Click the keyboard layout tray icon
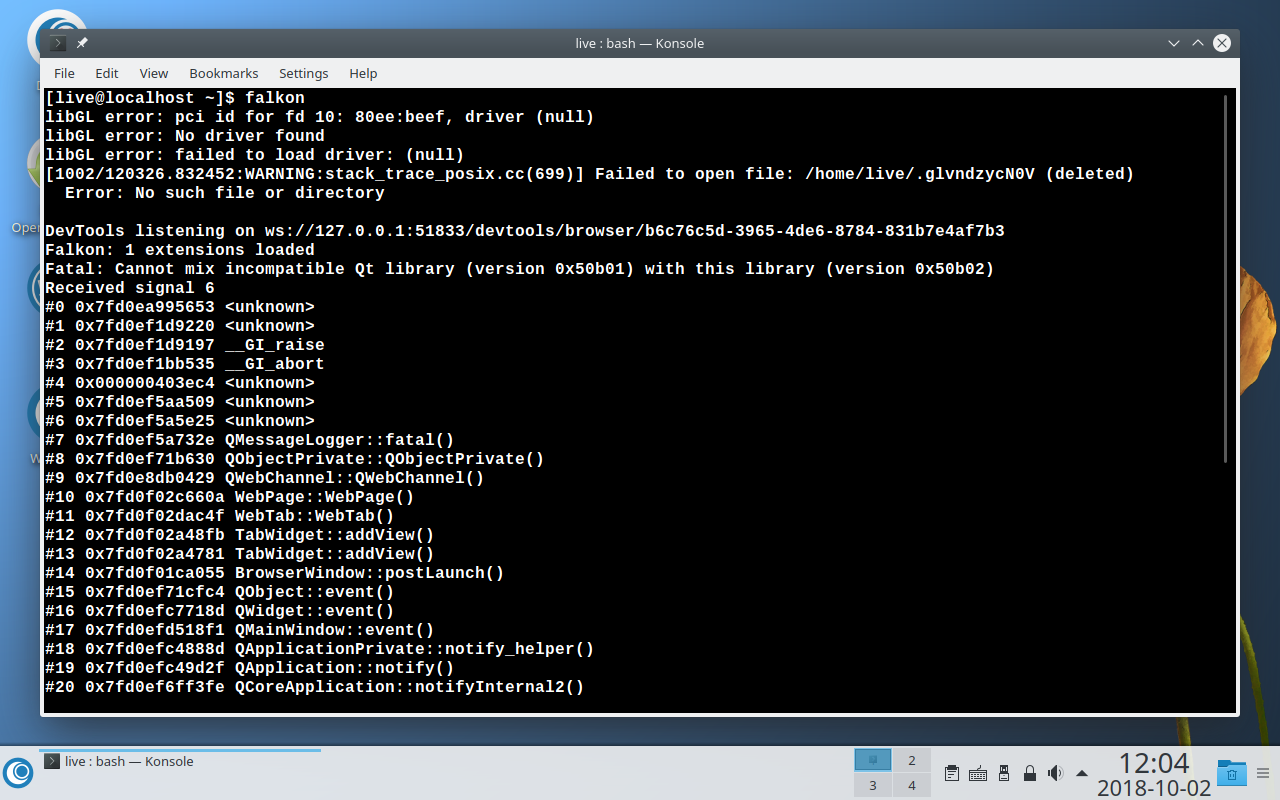Screen dimensions: 1280x800 click(x=978, y=773)
